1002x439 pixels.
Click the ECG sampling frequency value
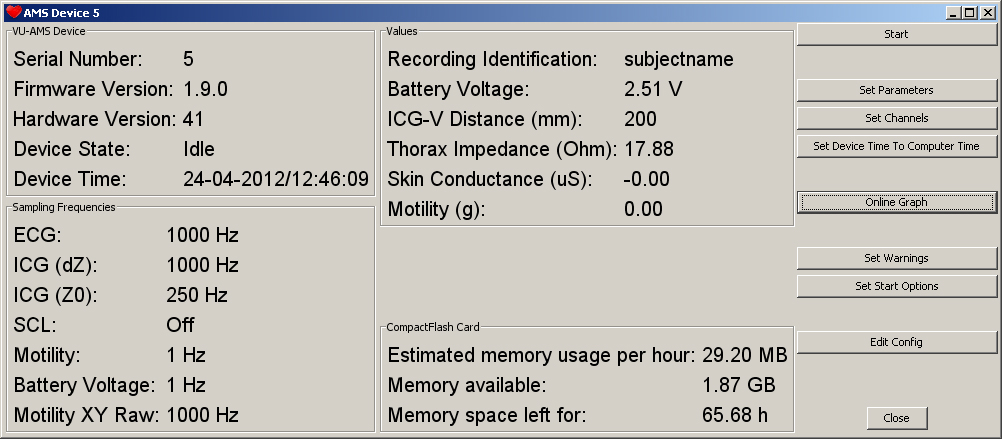(202, 236)
